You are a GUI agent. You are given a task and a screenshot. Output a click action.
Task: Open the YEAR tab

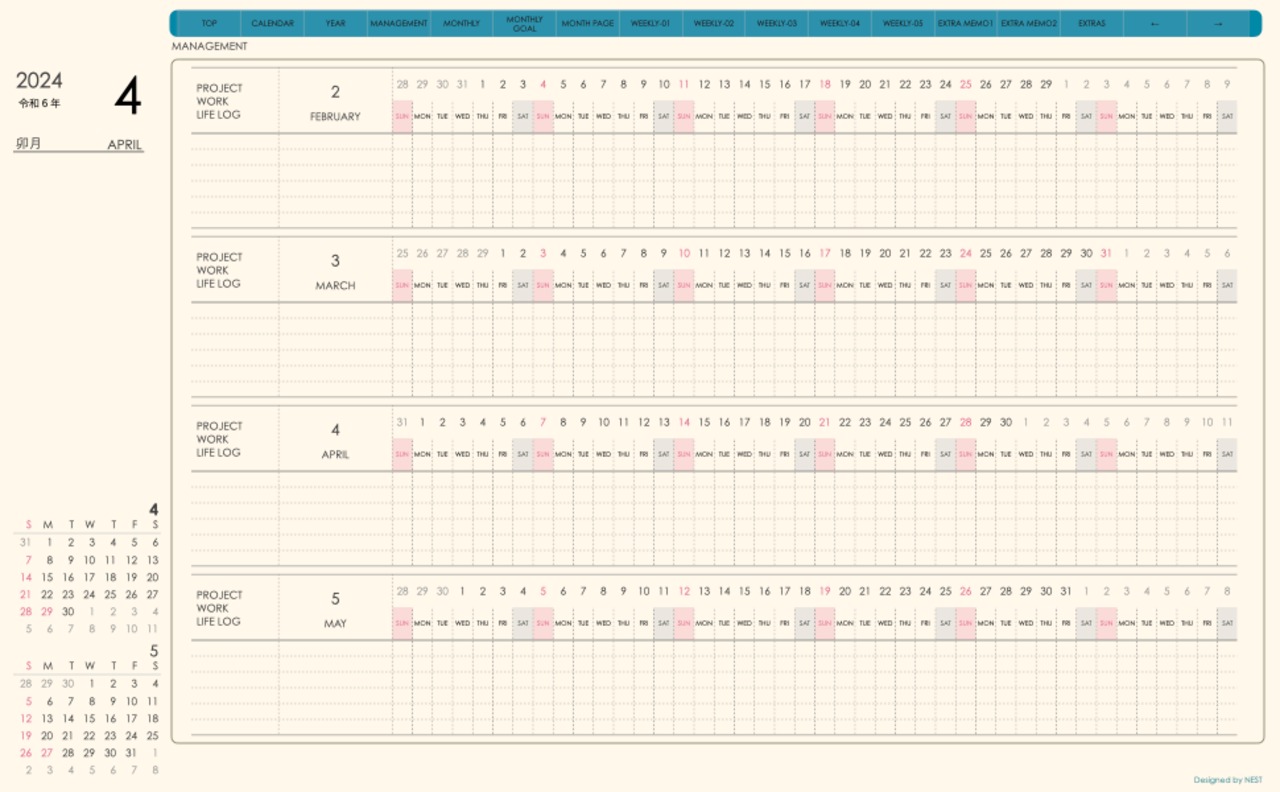click(x=335, y=23)
